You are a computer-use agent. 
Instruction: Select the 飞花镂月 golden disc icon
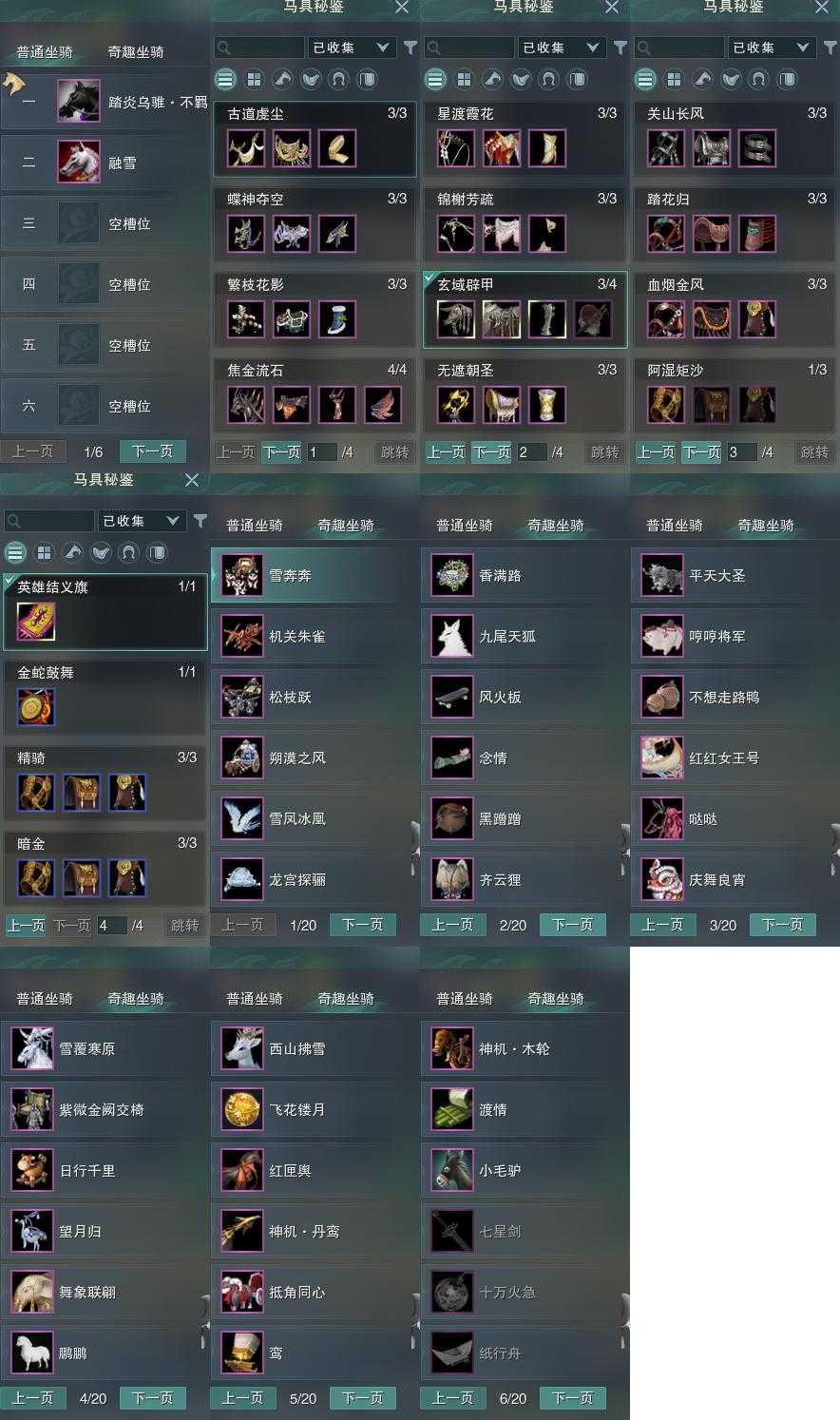242,1109
